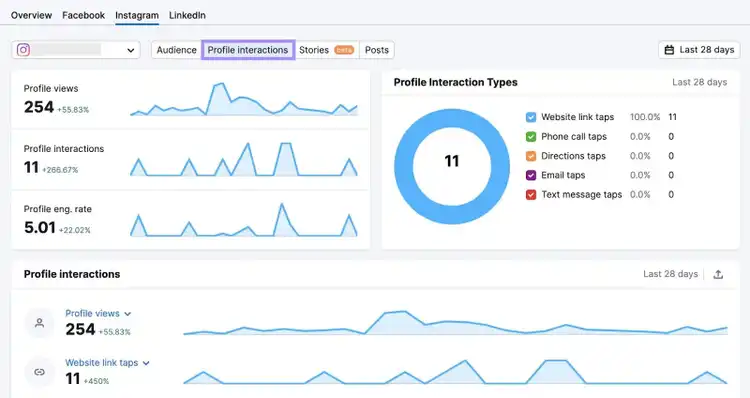Switch to the Overview tab
This screenshot has height=398, width=750.
[x=32, y=15]
